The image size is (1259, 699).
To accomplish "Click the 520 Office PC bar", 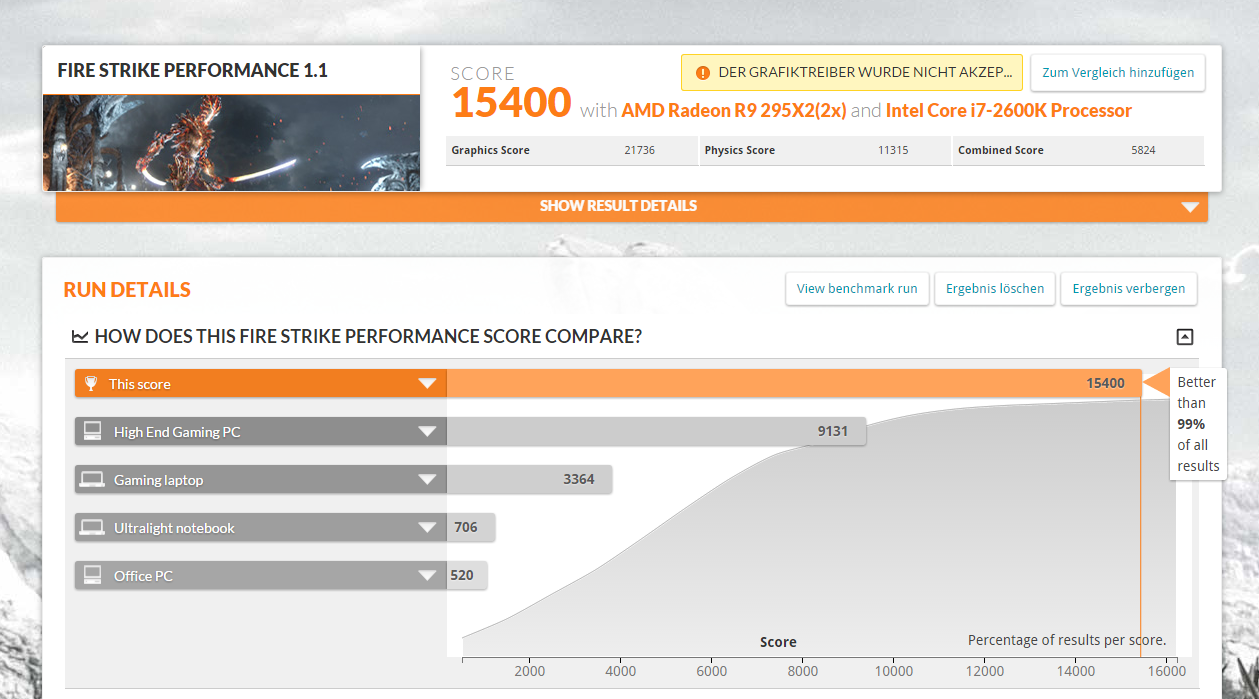I will tap(467, 576).
